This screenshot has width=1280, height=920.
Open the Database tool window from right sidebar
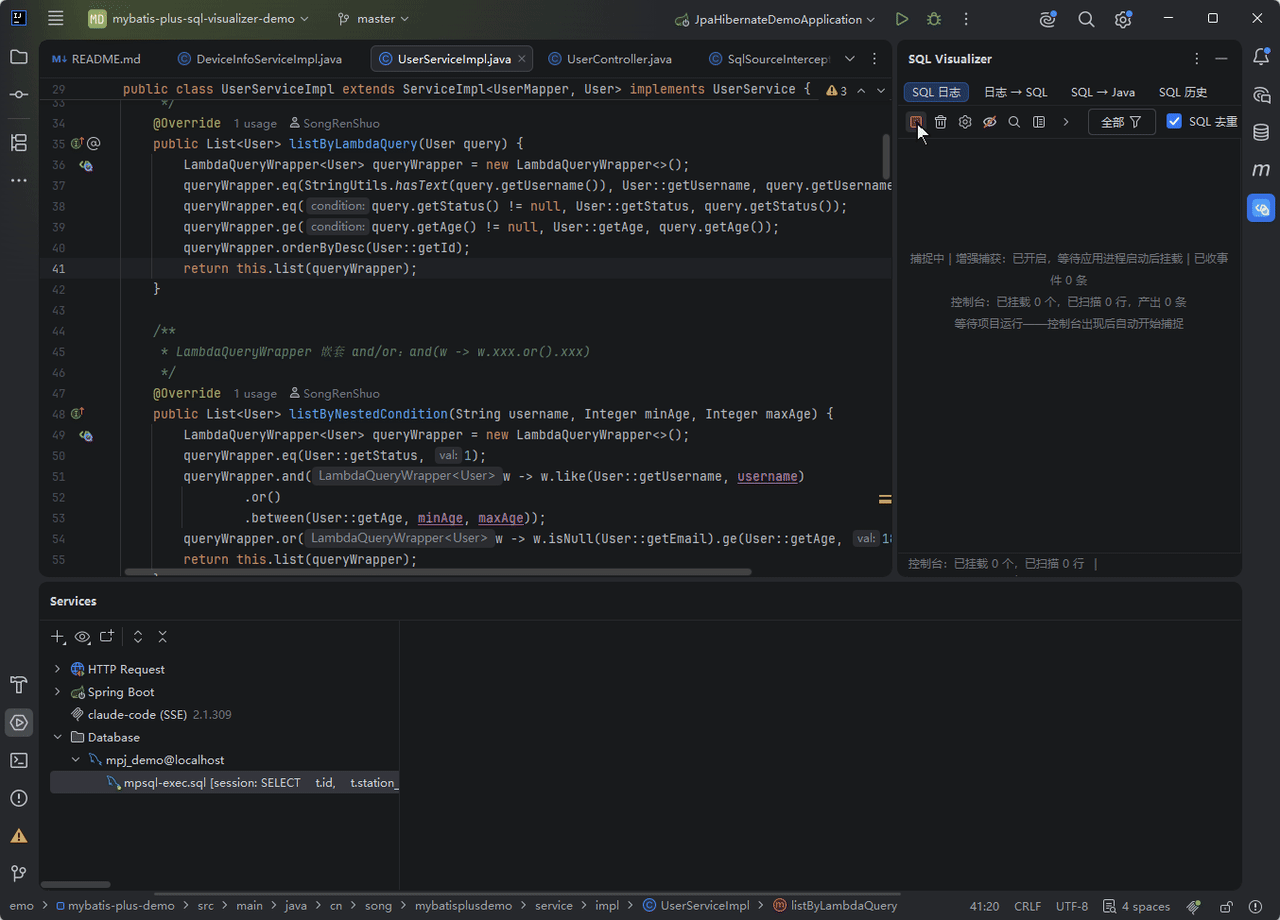coord(1261,132)
